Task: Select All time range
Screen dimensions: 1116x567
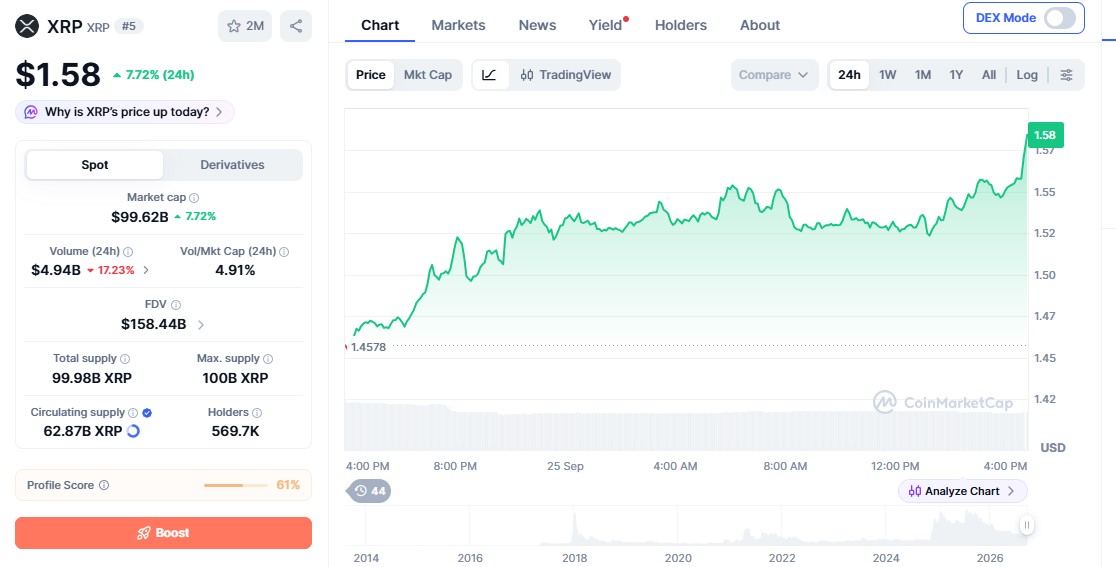Action: click(989, 75)
